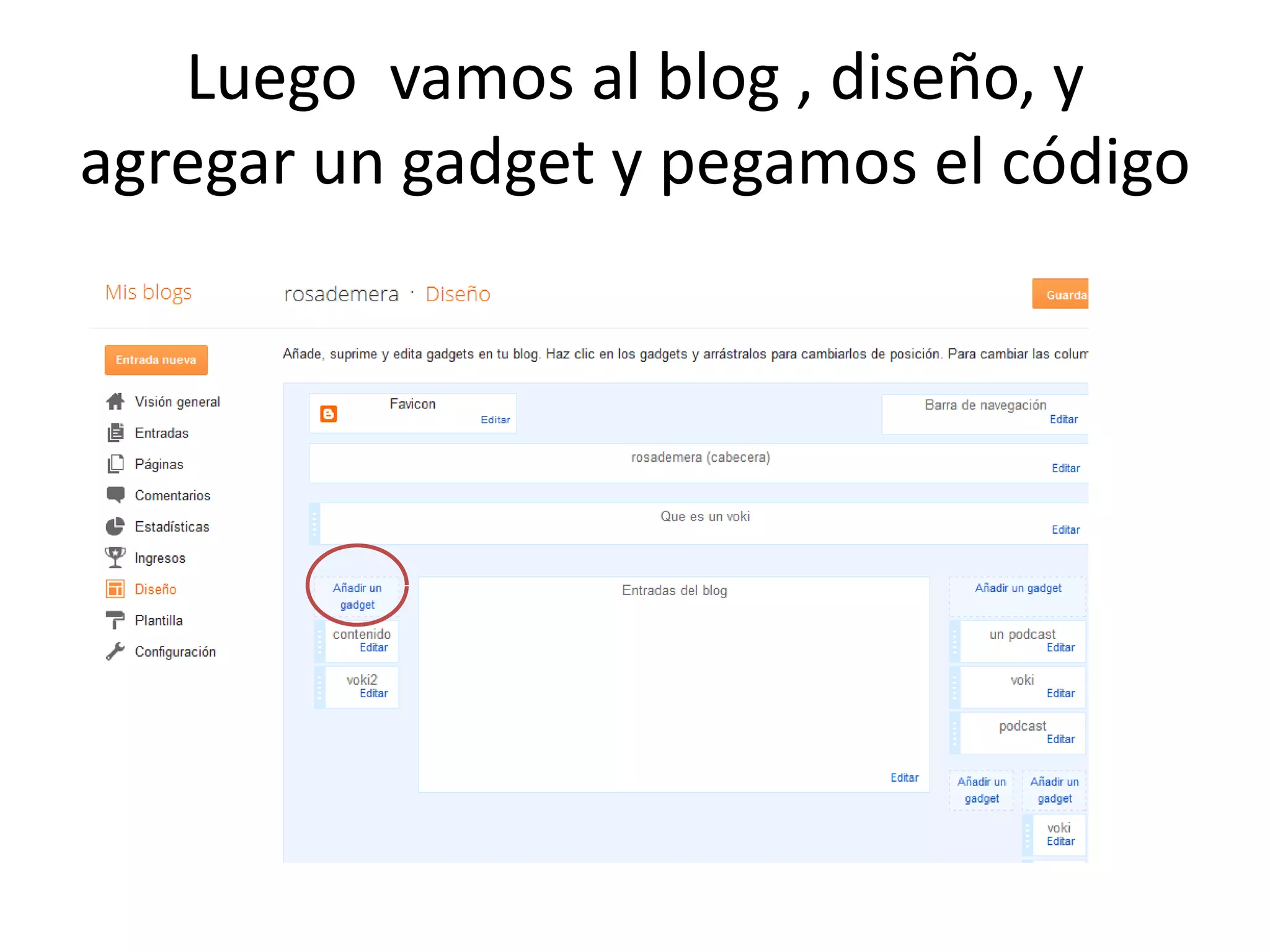Open Plantilla section in sidebar
The image size is (1270, 952).
[x=159, y=620]
